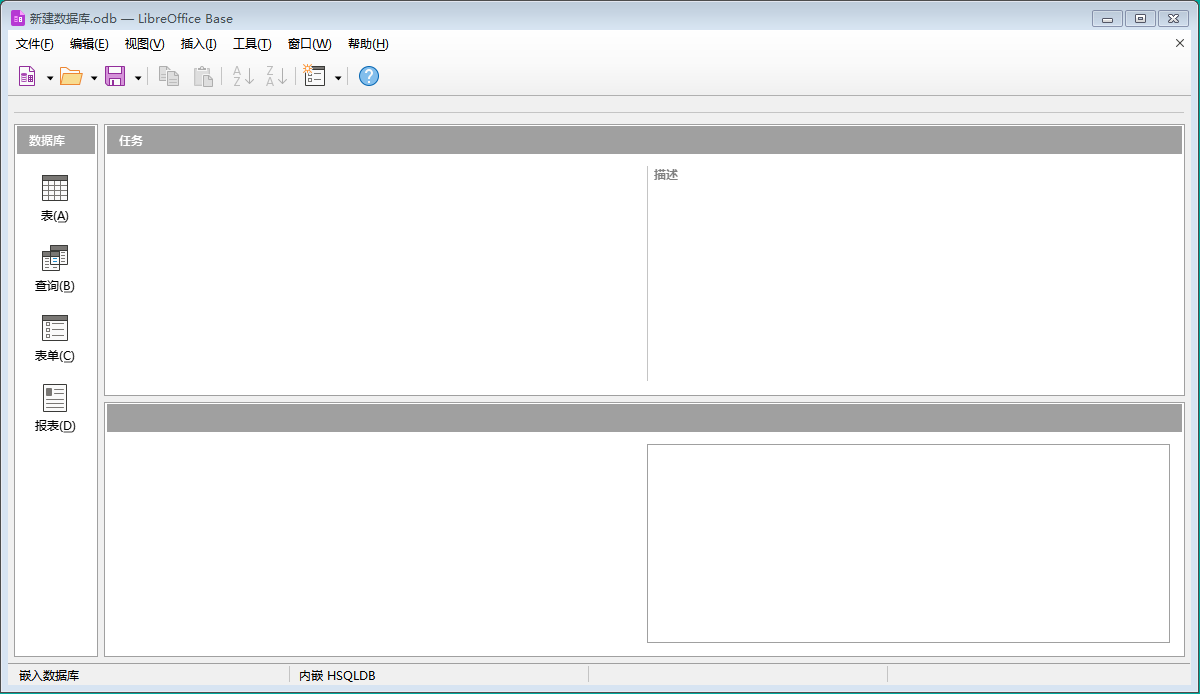Image resolution: width=1200 pixels, height=694 pixels.
Task: Expand dropdown arrow next to New icon
Action: point(50,77)
